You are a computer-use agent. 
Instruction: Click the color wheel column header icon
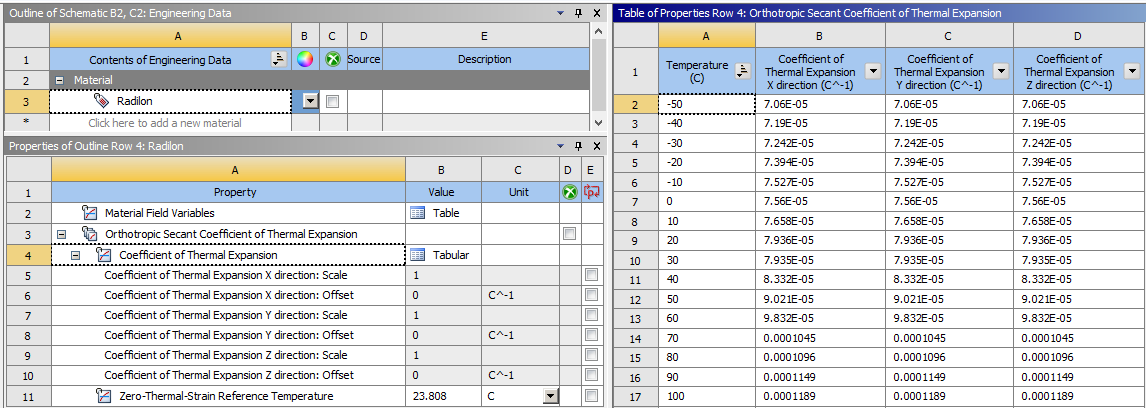(306, 59)
